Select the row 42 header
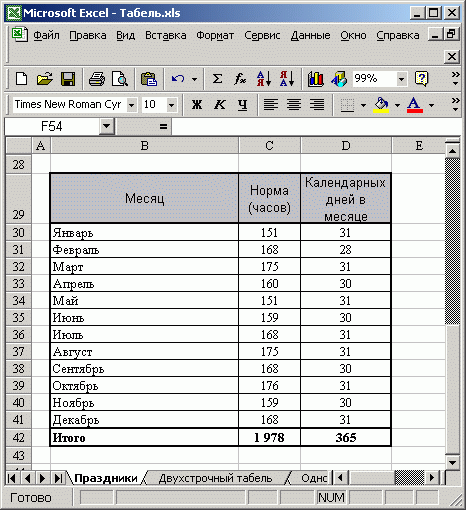Screen dimensions: 466x510 (x=19, y=437)
